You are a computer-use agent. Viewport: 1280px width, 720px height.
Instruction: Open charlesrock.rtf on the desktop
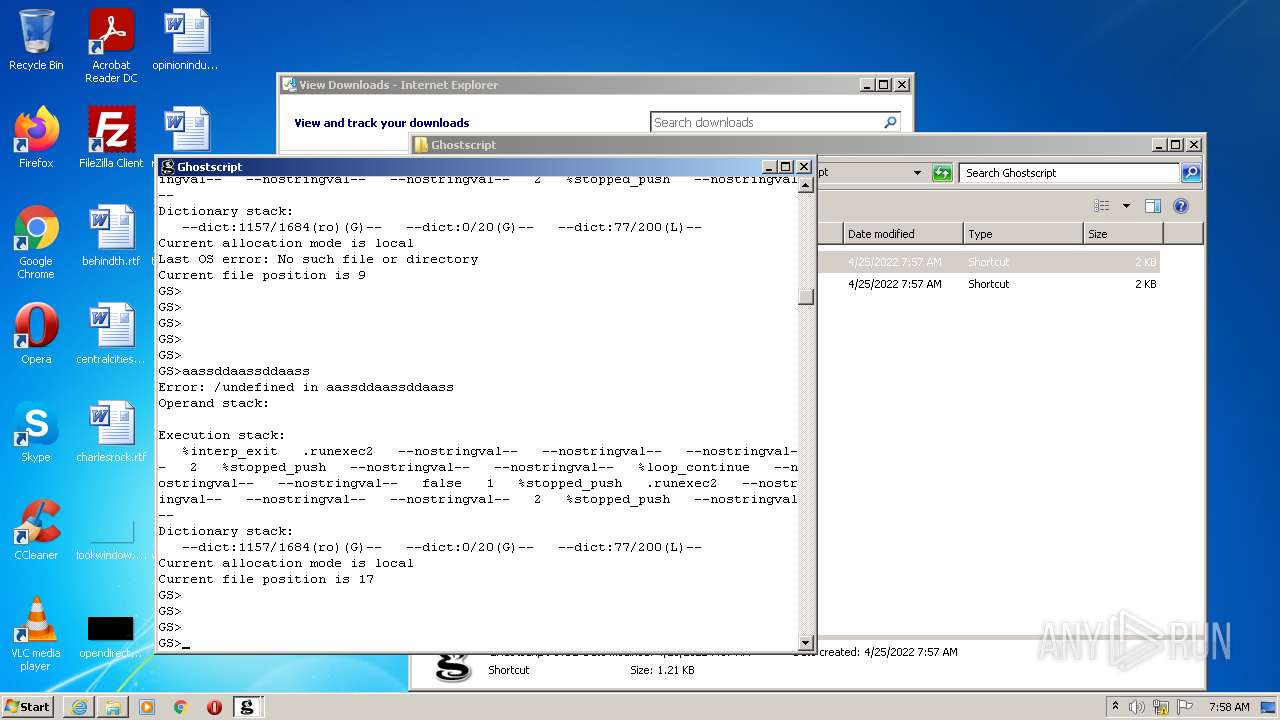pyautogui.click(x=111, y=432)
